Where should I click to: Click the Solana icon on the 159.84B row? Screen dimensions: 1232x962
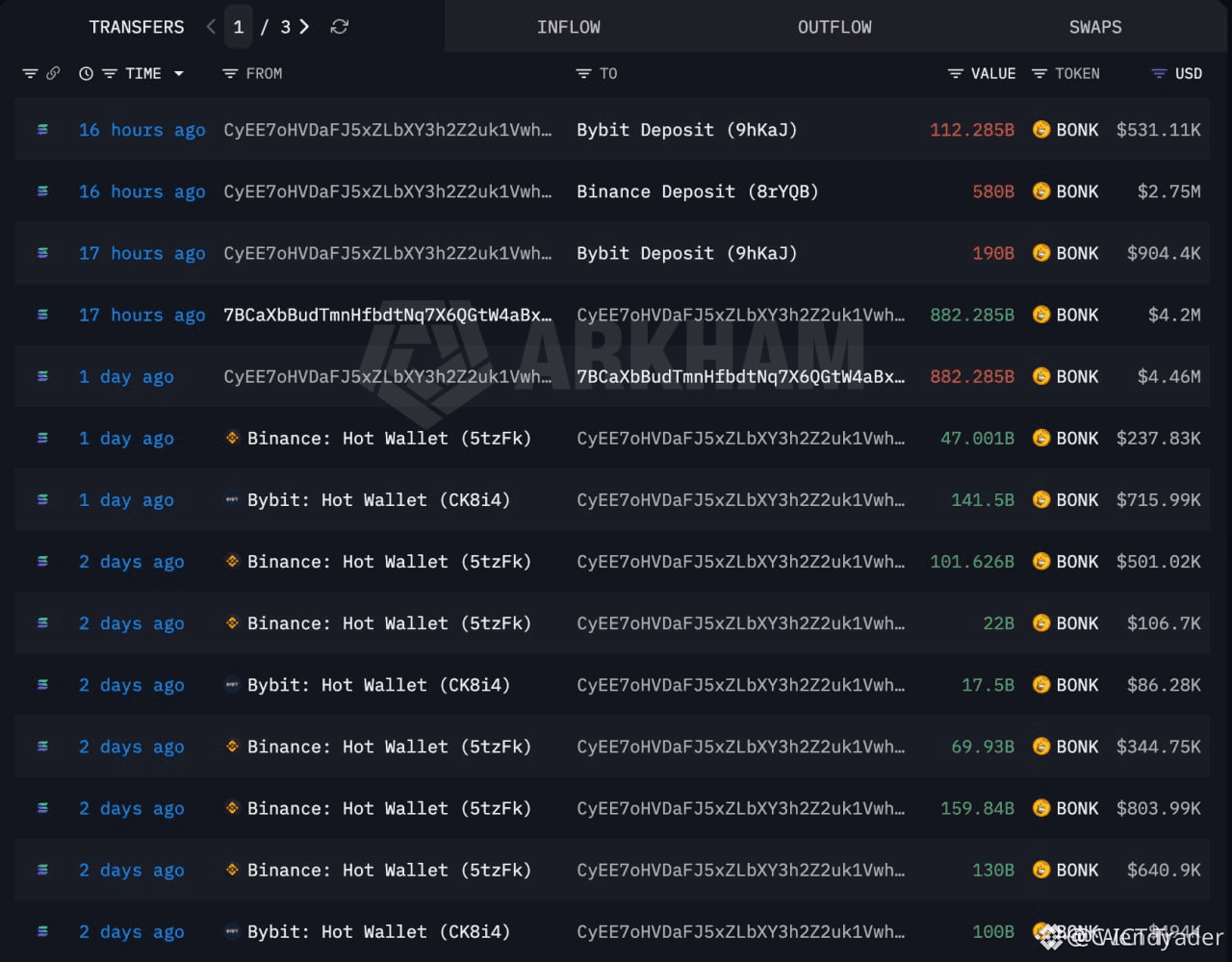click(42, 808)
